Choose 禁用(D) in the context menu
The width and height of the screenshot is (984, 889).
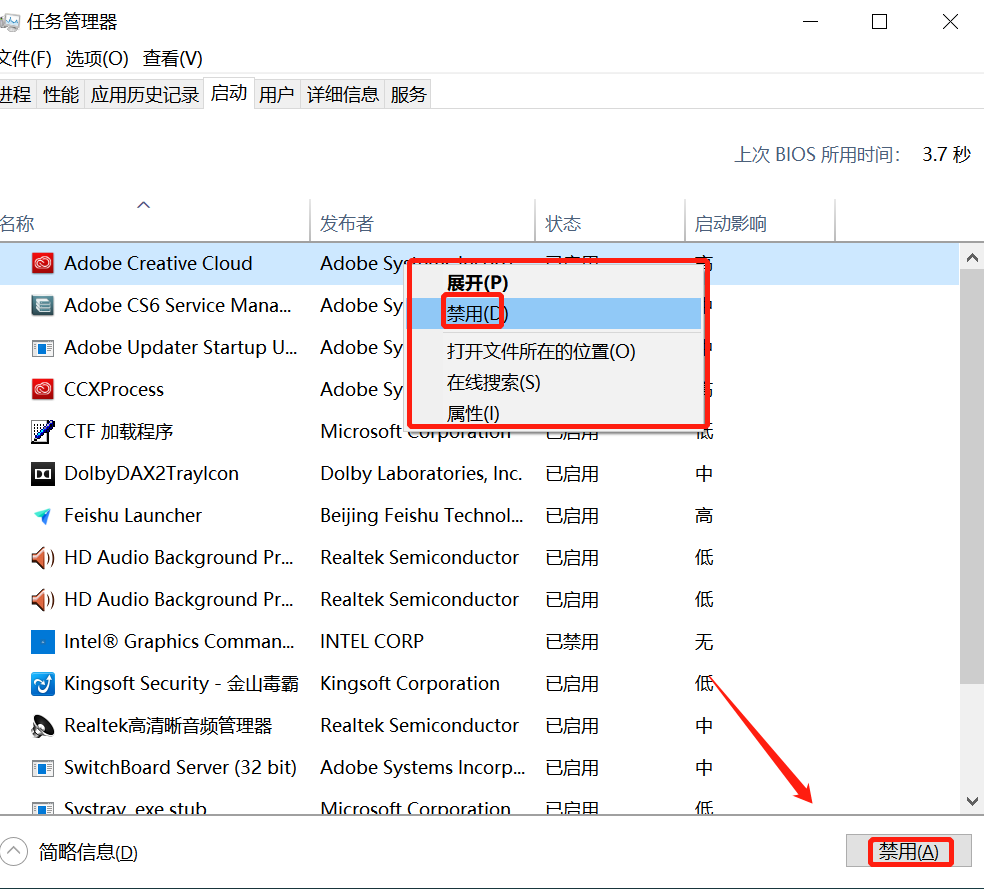(x=477, y=314)
